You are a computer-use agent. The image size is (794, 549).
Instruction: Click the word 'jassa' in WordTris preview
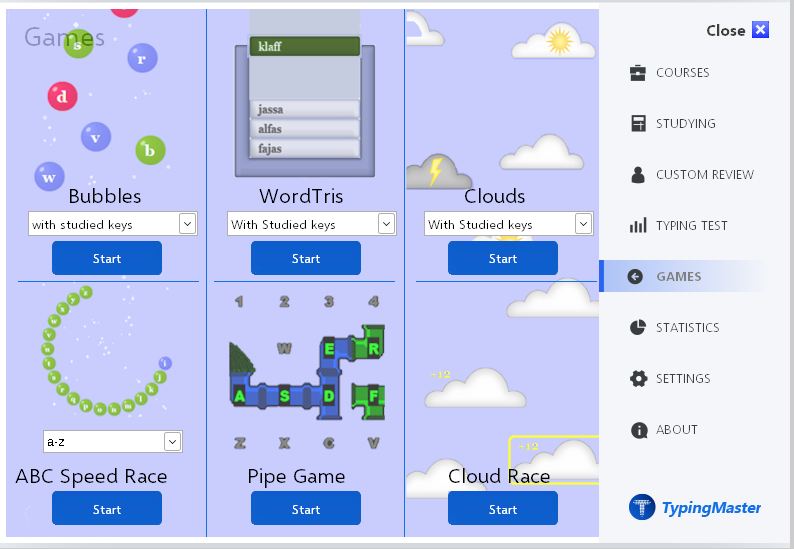[x=305, y=109]
